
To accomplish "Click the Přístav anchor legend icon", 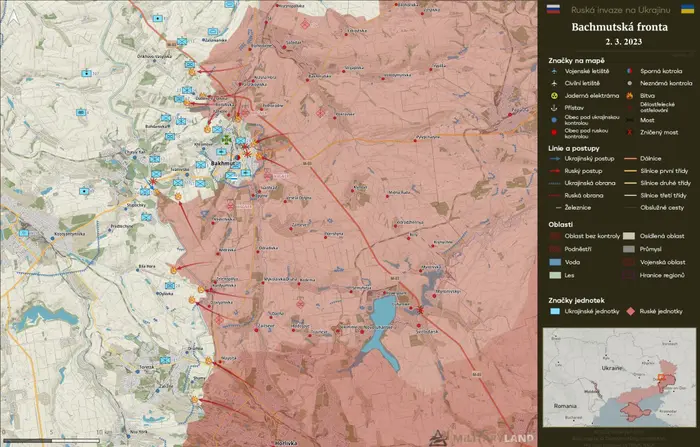I will point(554,108).
